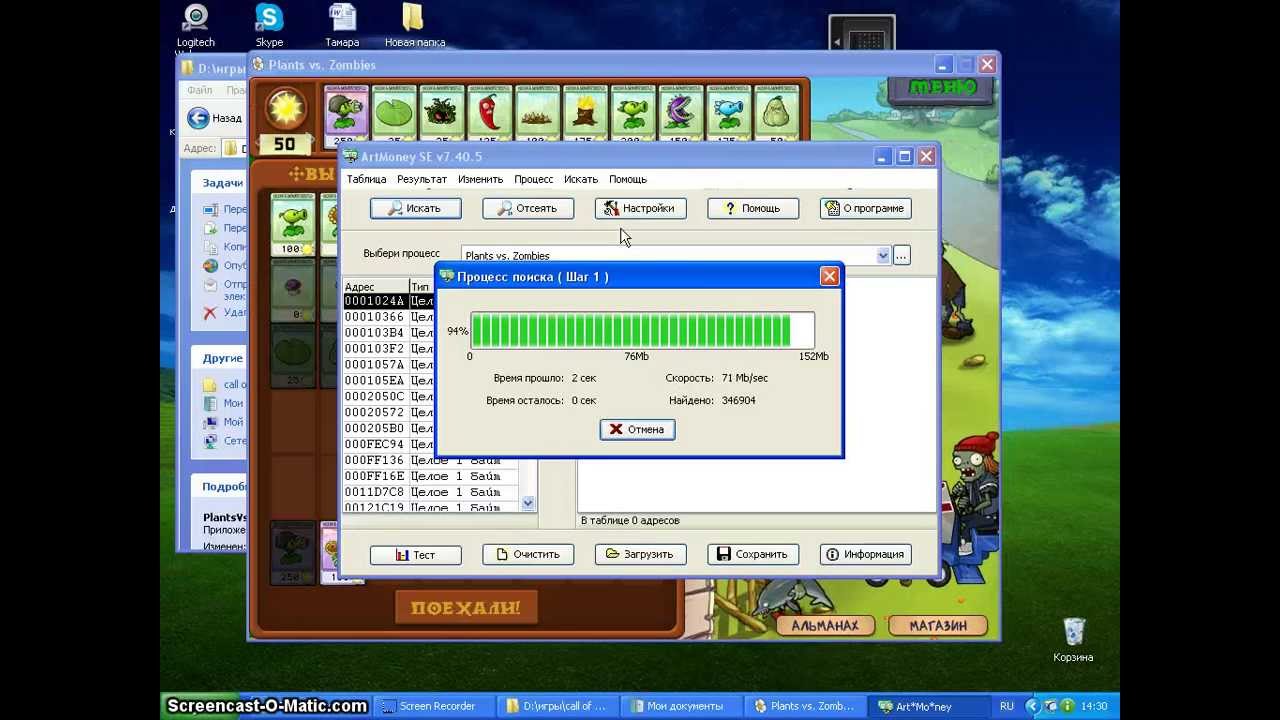Select the Tangle Kelp seed packet
This screenshot has height=720, width=1280.
point(441,115)
